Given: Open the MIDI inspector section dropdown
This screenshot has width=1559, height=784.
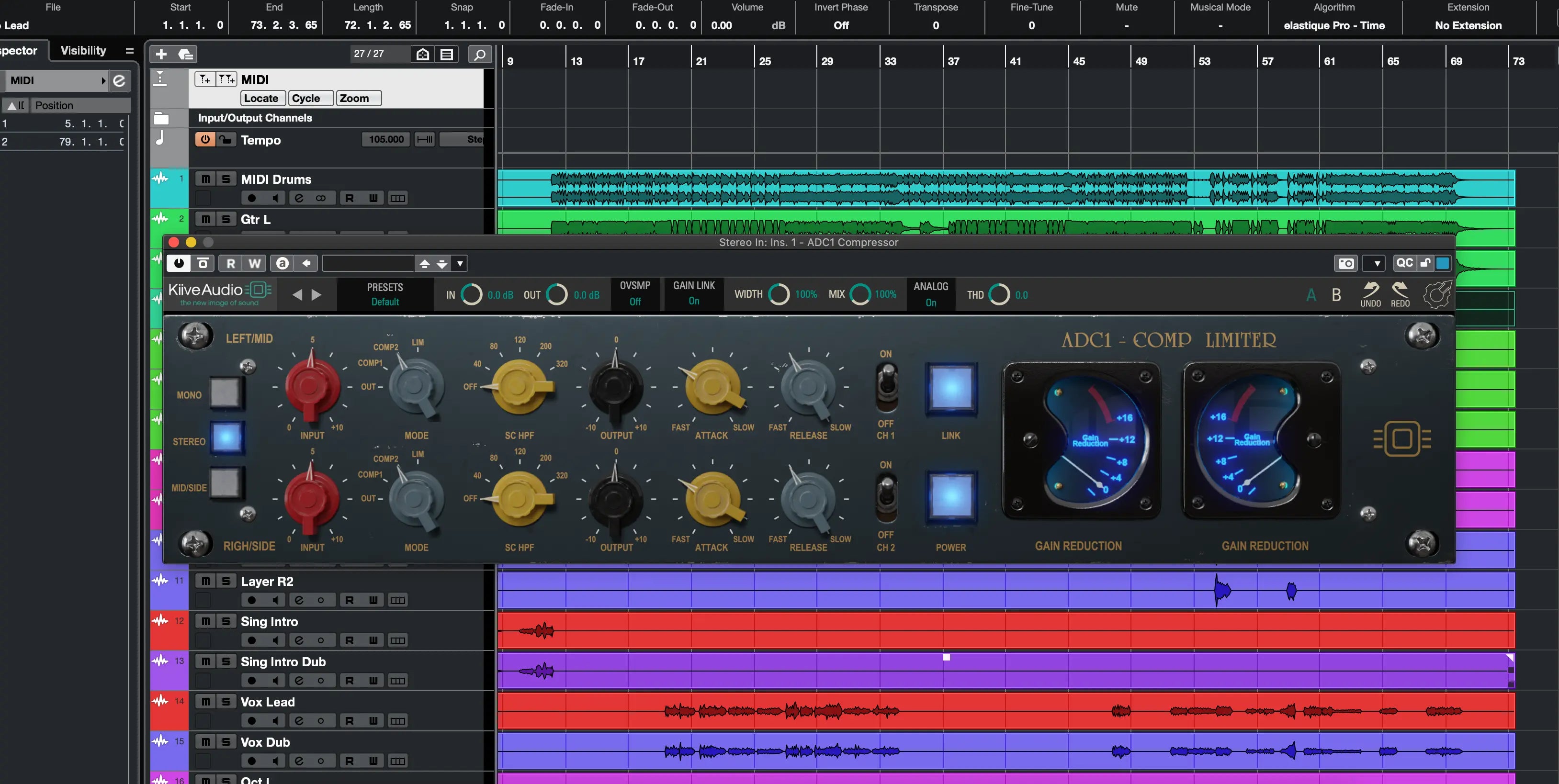Looking at the screenshot, I should (103, 80).
